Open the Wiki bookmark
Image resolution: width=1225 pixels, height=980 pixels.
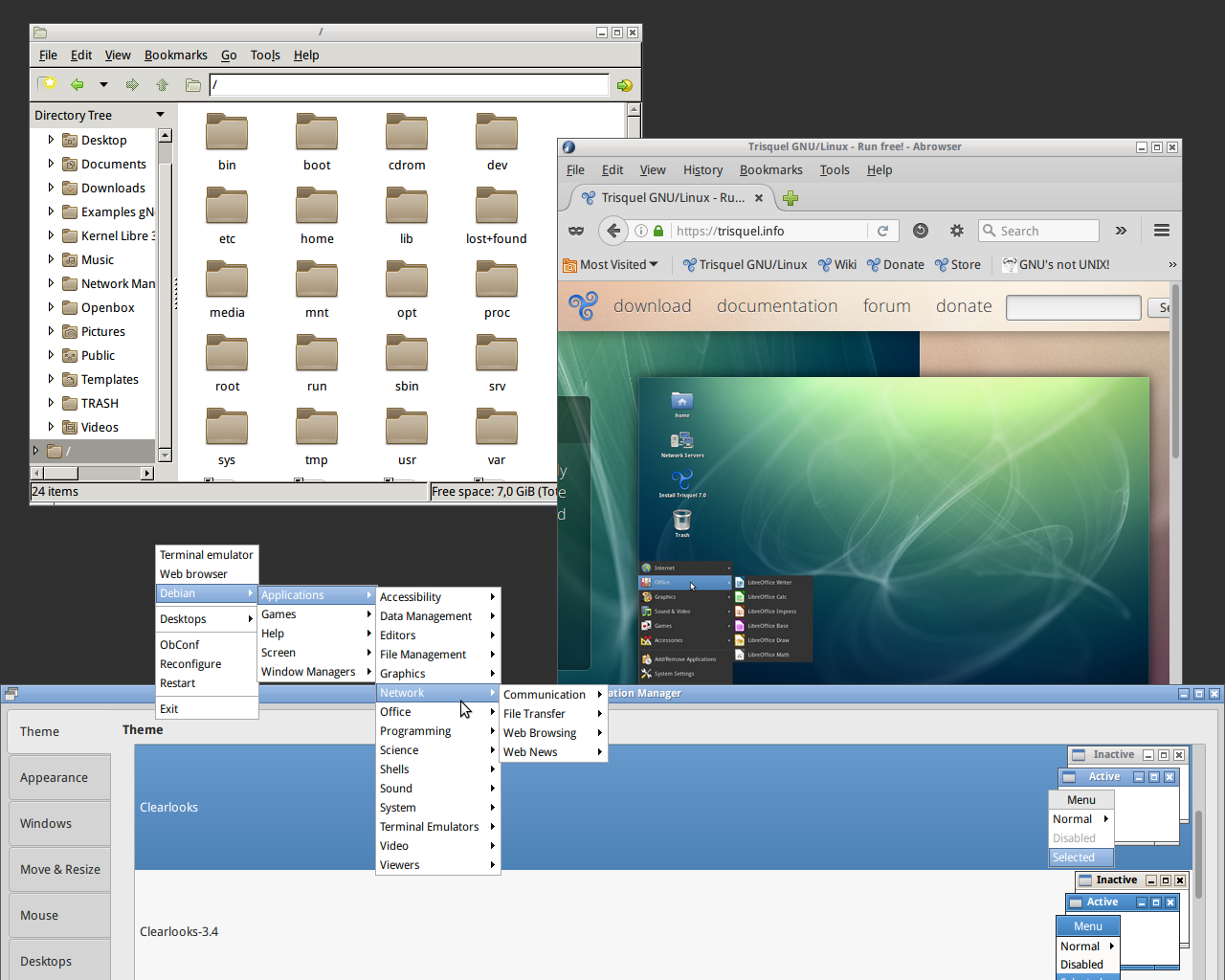pyautogui.click(x=837, y=265)
